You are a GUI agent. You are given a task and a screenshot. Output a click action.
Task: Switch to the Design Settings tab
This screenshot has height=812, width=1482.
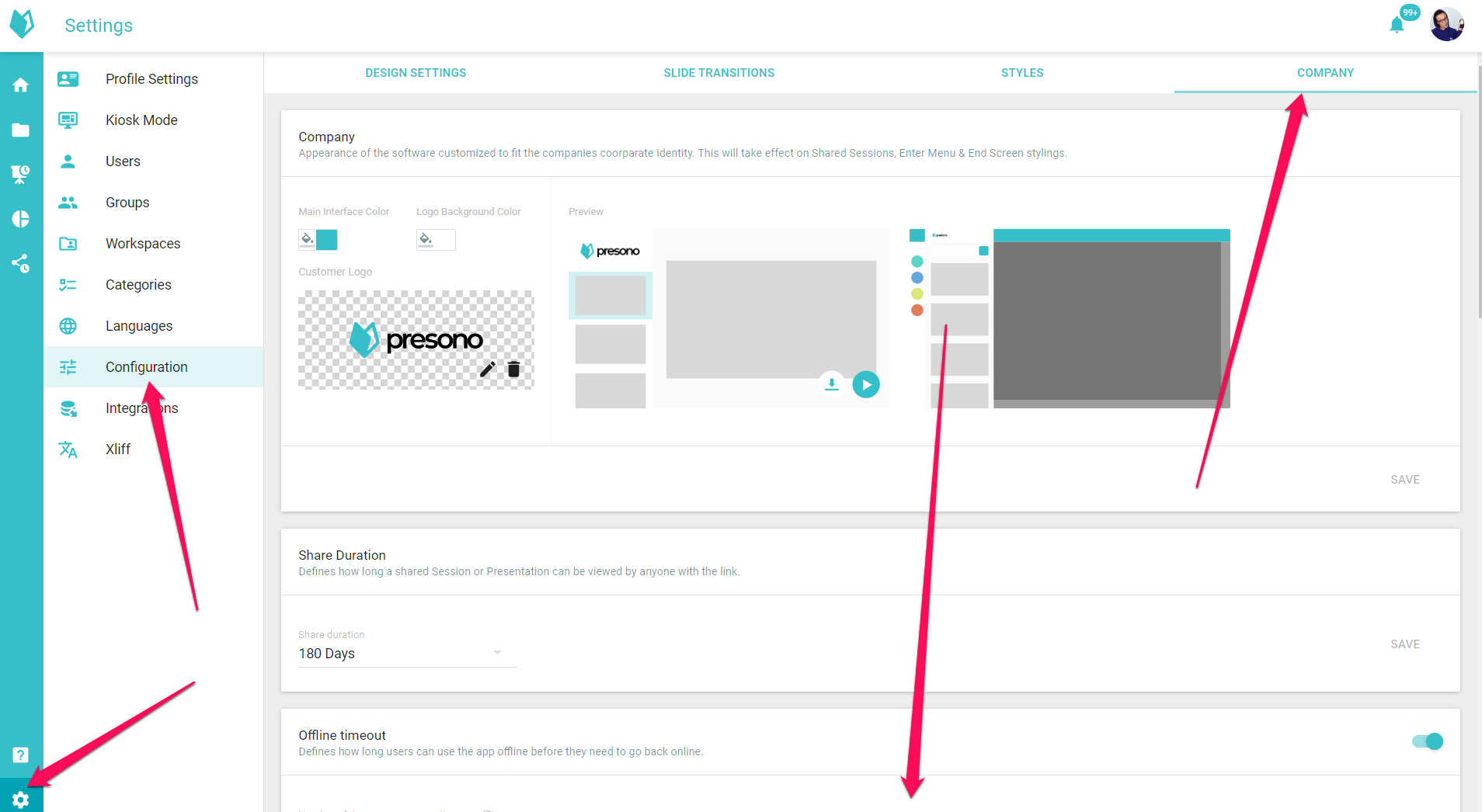pos(416,73)
